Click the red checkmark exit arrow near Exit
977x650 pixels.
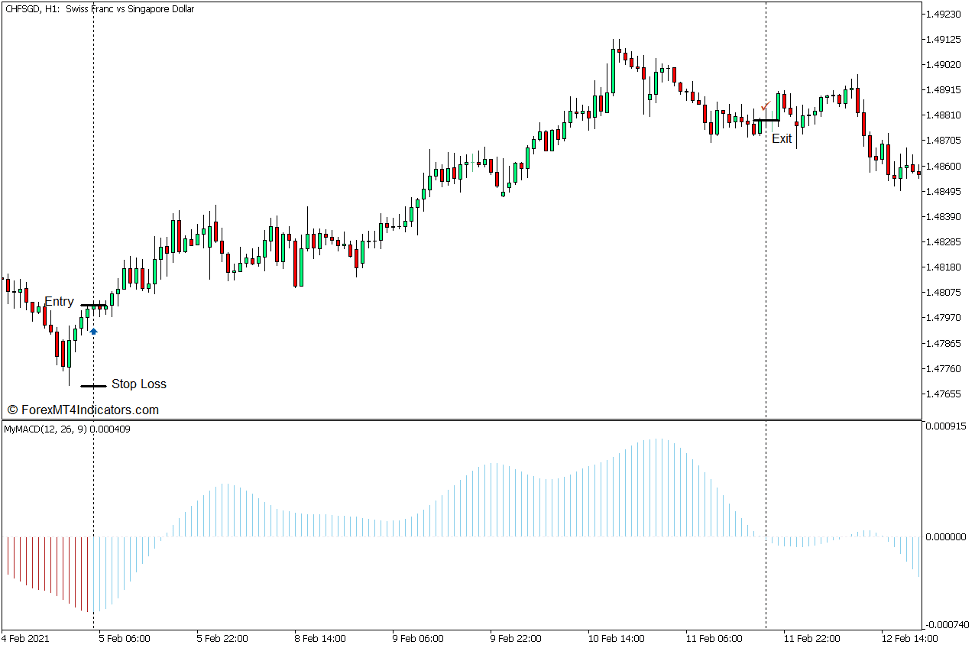pos(764,104)
